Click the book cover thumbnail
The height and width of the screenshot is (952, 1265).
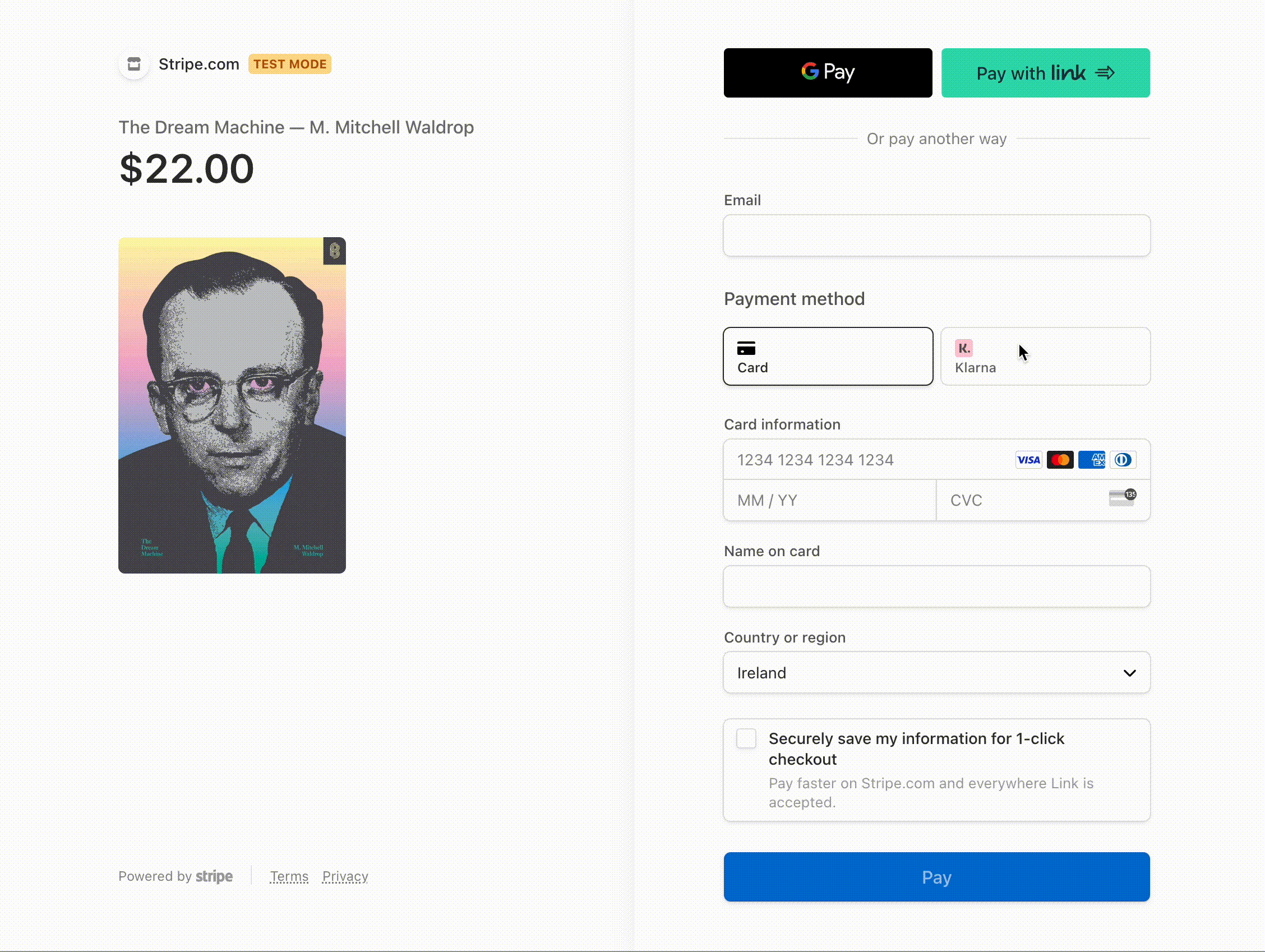pos(231,406)
